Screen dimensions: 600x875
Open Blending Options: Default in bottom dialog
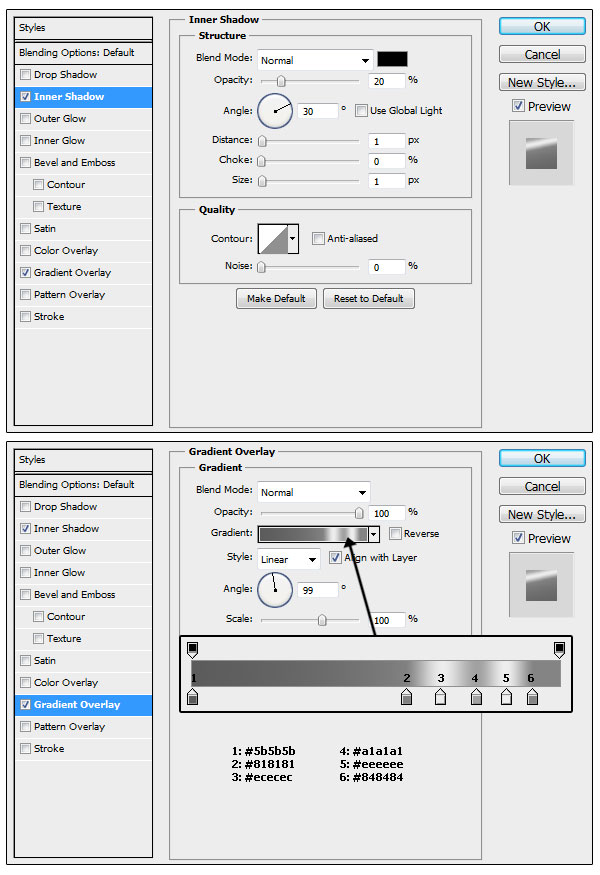[84, 484]
